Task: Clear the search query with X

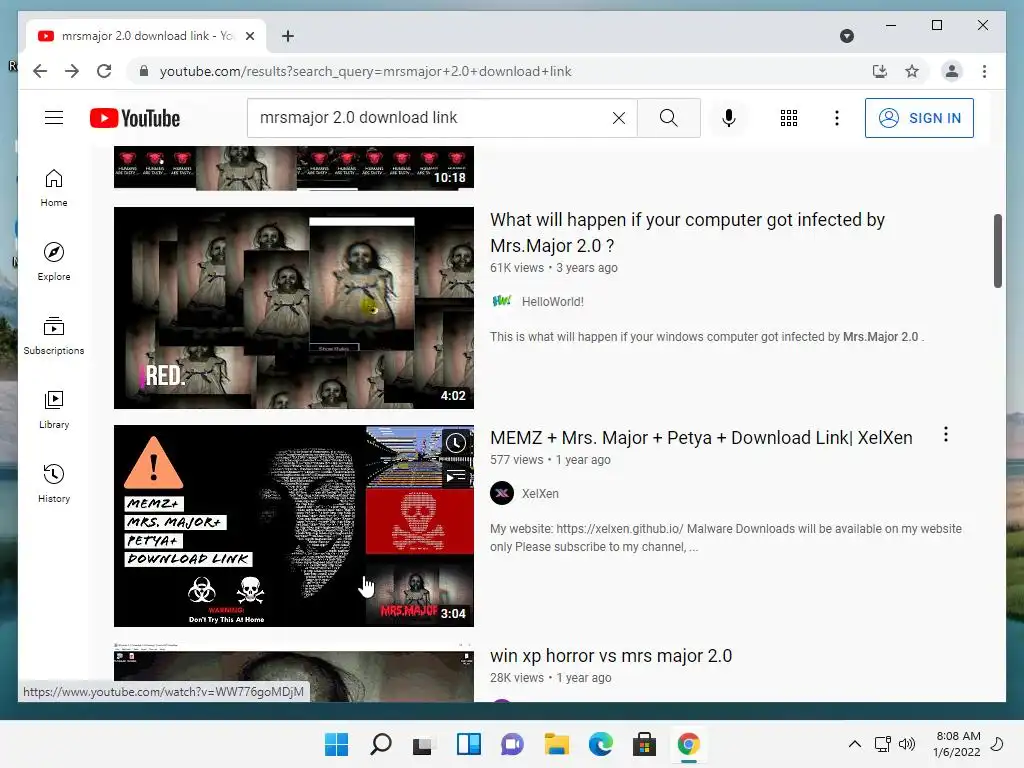Action: click(618, 118)
